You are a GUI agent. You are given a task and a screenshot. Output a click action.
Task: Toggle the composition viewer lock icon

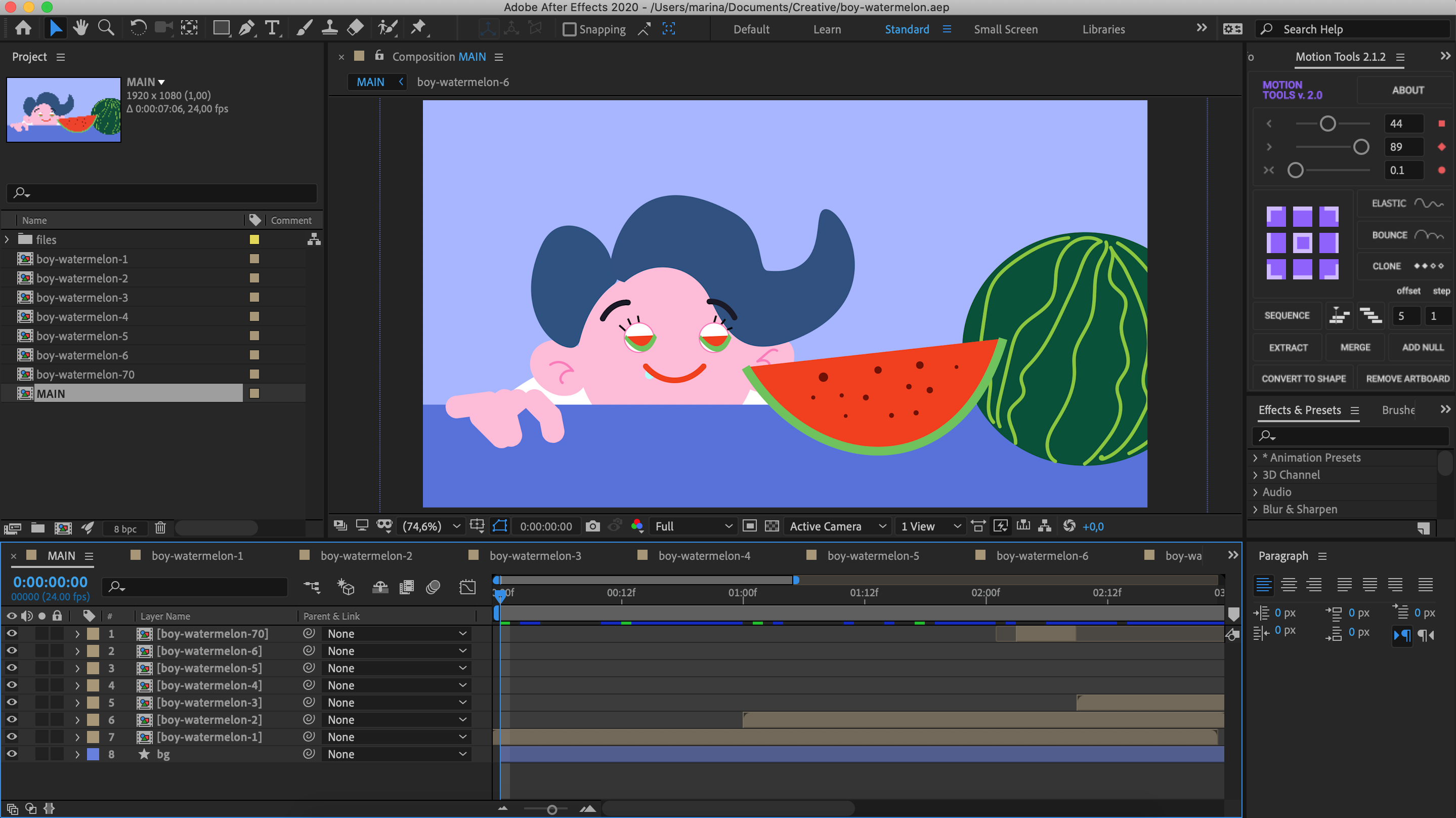tap(379, 56)
